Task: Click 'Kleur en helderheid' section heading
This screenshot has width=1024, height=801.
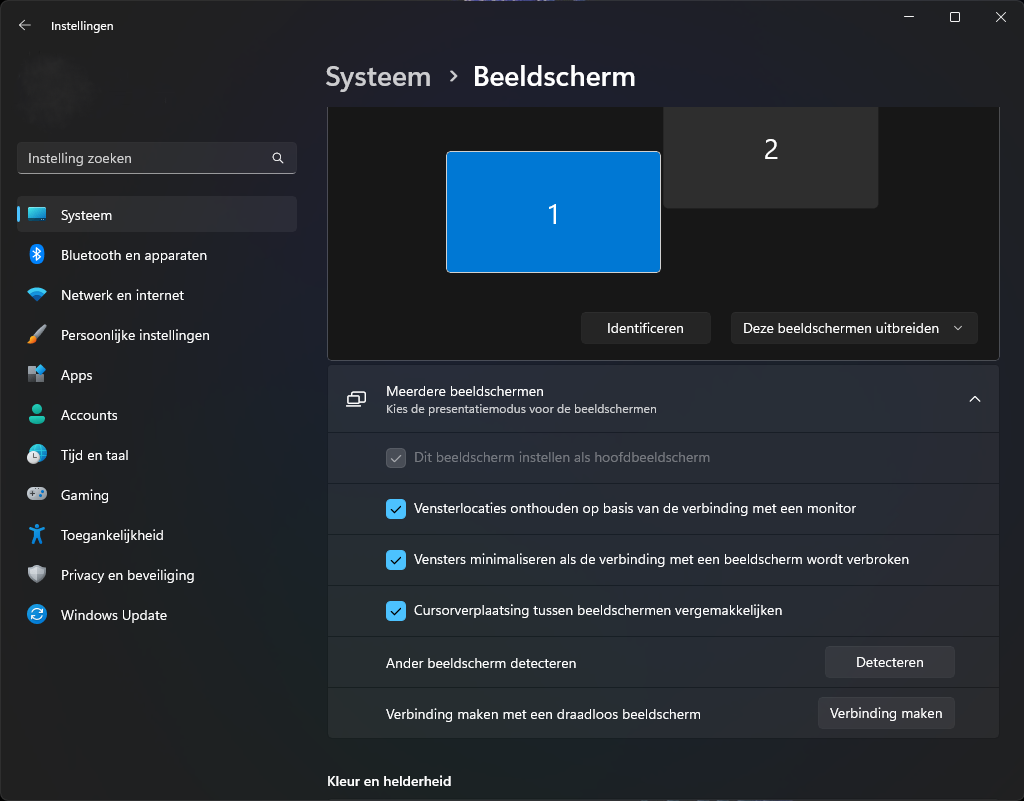Action: 389,781
